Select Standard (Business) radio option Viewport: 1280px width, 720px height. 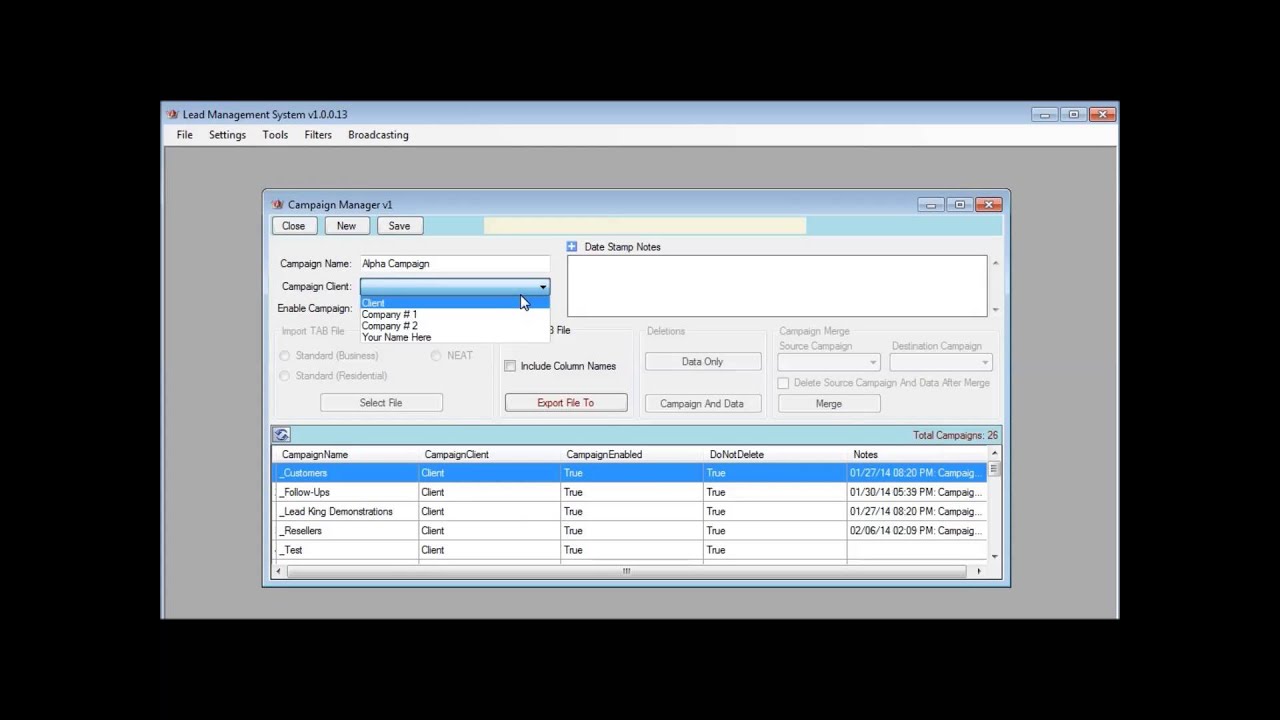(x=285, y=356)
